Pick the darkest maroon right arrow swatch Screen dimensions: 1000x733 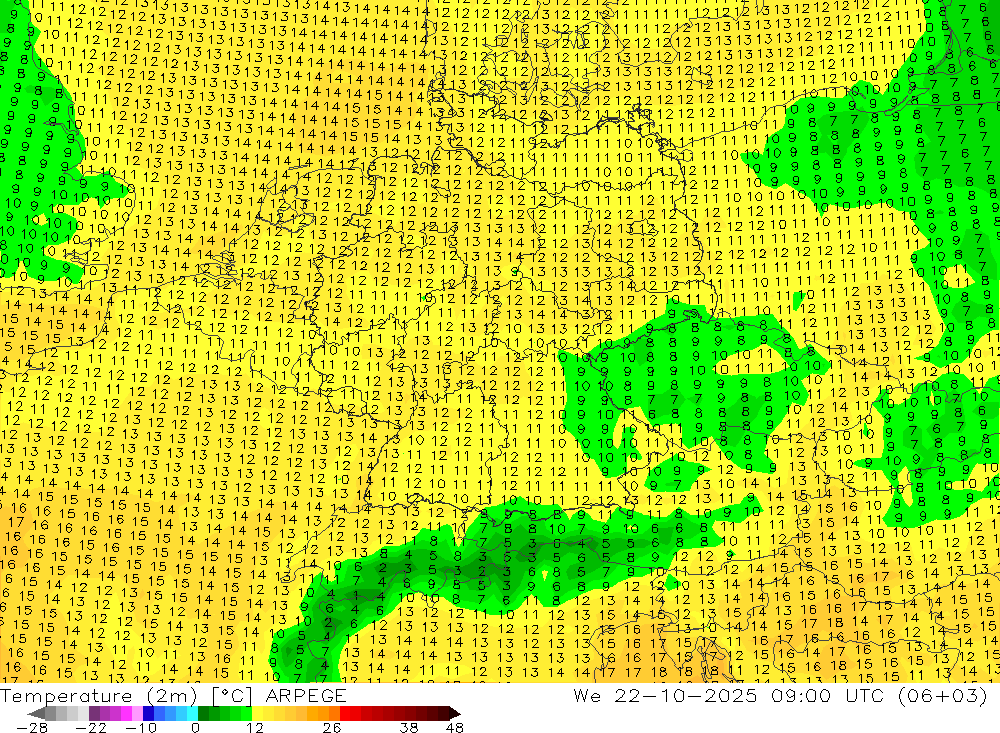pos(455,713)
